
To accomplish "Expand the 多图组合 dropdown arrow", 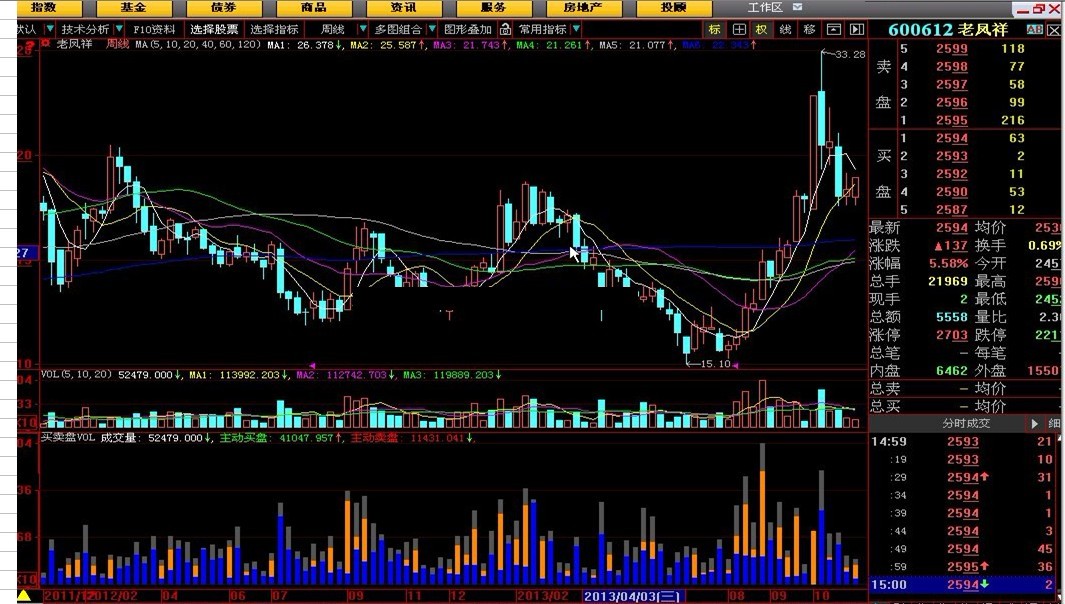I will [x=432, y=29].
